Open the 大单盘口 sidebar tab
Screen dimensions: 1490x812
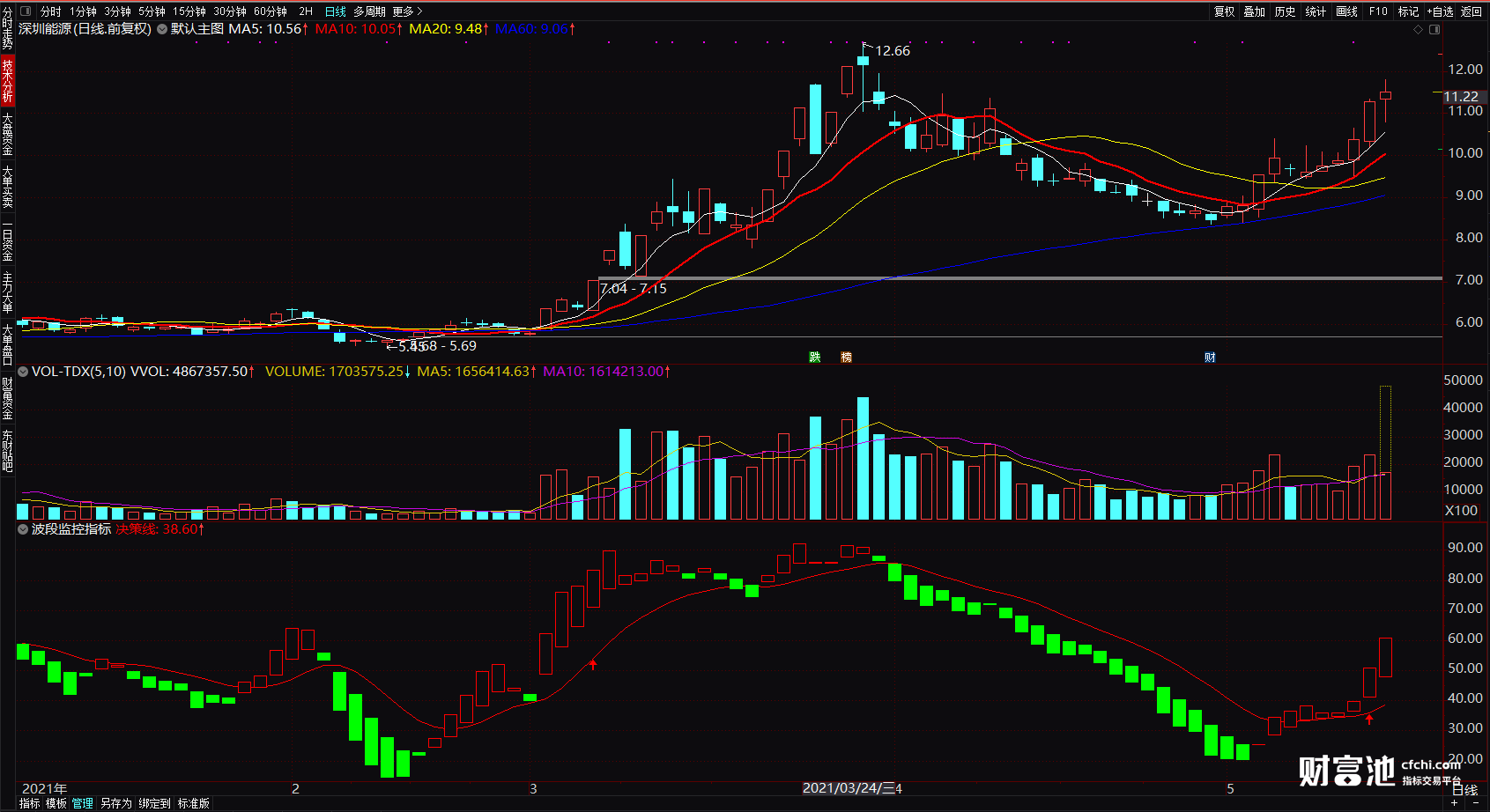click(7, 345)
